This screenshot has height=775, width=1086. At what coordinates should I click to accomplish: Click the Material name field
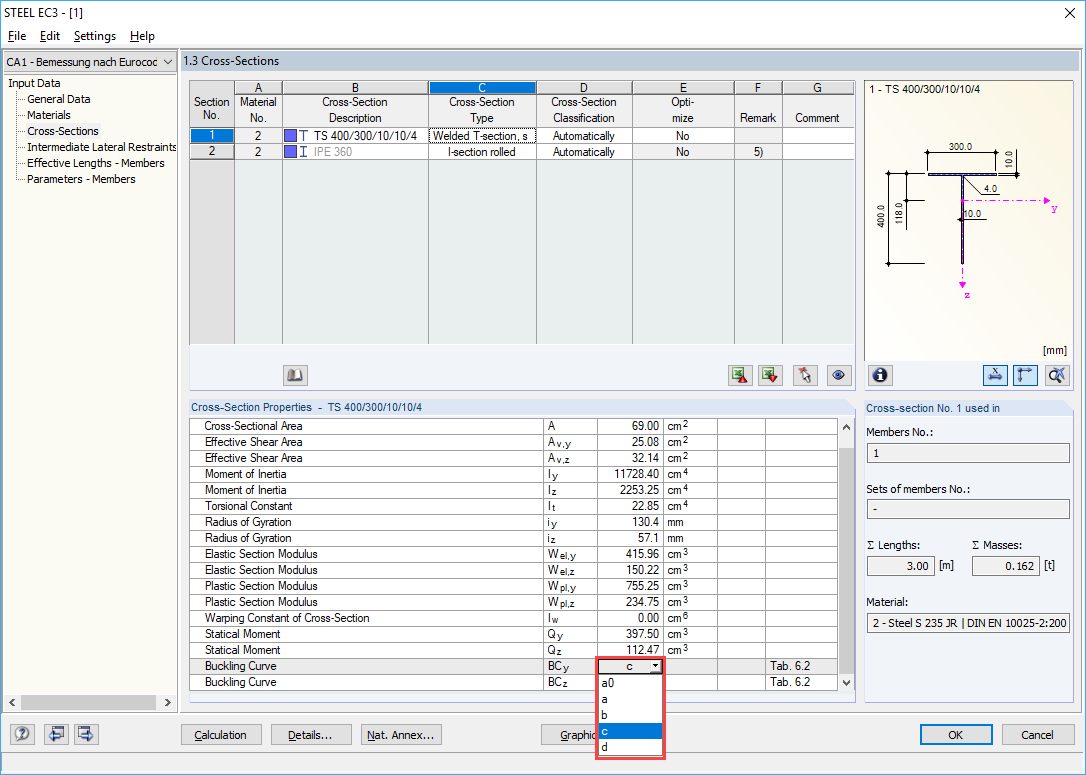[968, 623]
